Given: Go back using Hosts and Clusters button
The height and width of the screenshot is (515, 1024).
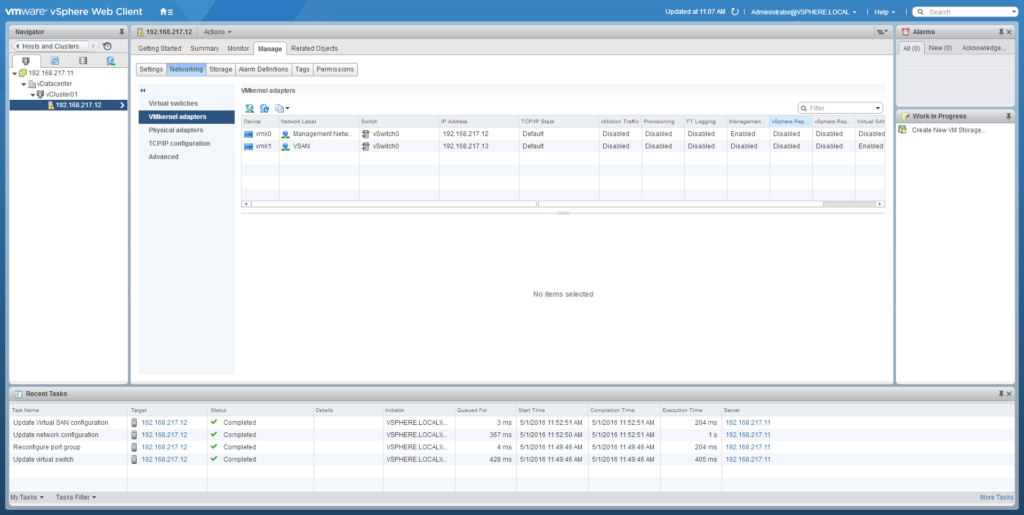Looking at the screenshot, I should (51, 46).
